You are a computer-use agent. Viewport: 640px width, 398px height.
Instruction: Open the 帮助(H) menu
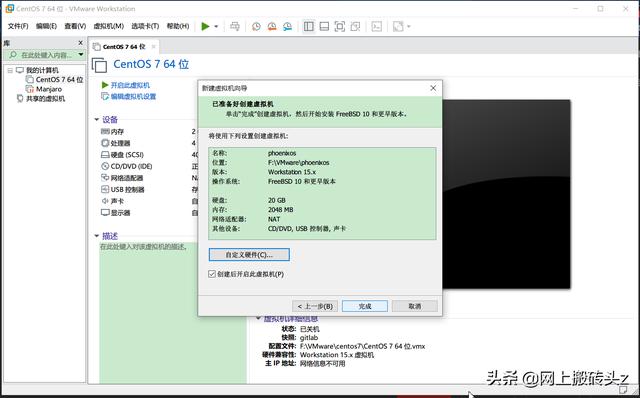pos(178,26)
